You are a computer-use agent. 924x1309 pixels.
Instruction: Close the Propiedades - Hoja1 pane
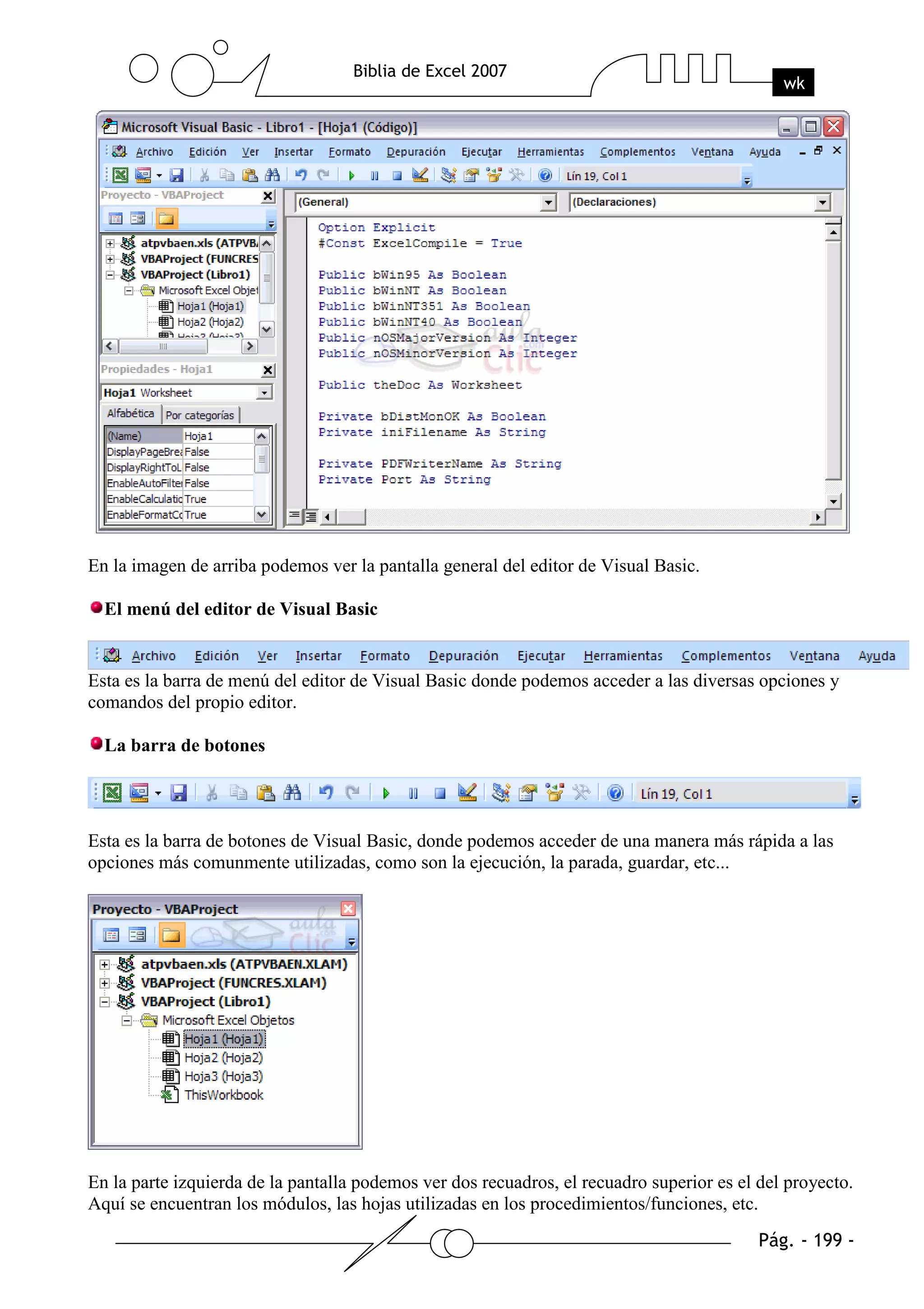click(268, 371)
